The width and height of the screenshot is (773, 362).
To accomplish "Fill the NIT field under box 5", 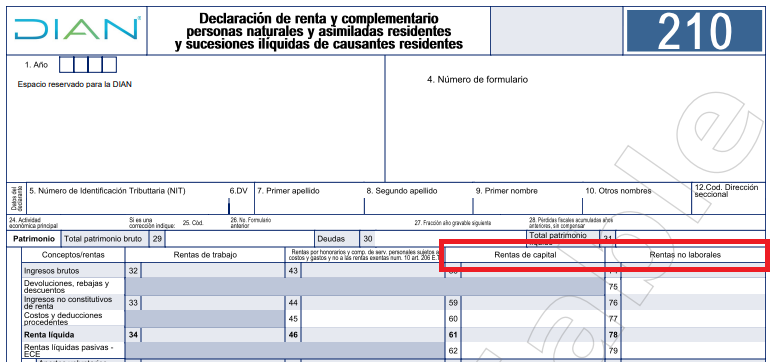I will click(x=127, y=205).
